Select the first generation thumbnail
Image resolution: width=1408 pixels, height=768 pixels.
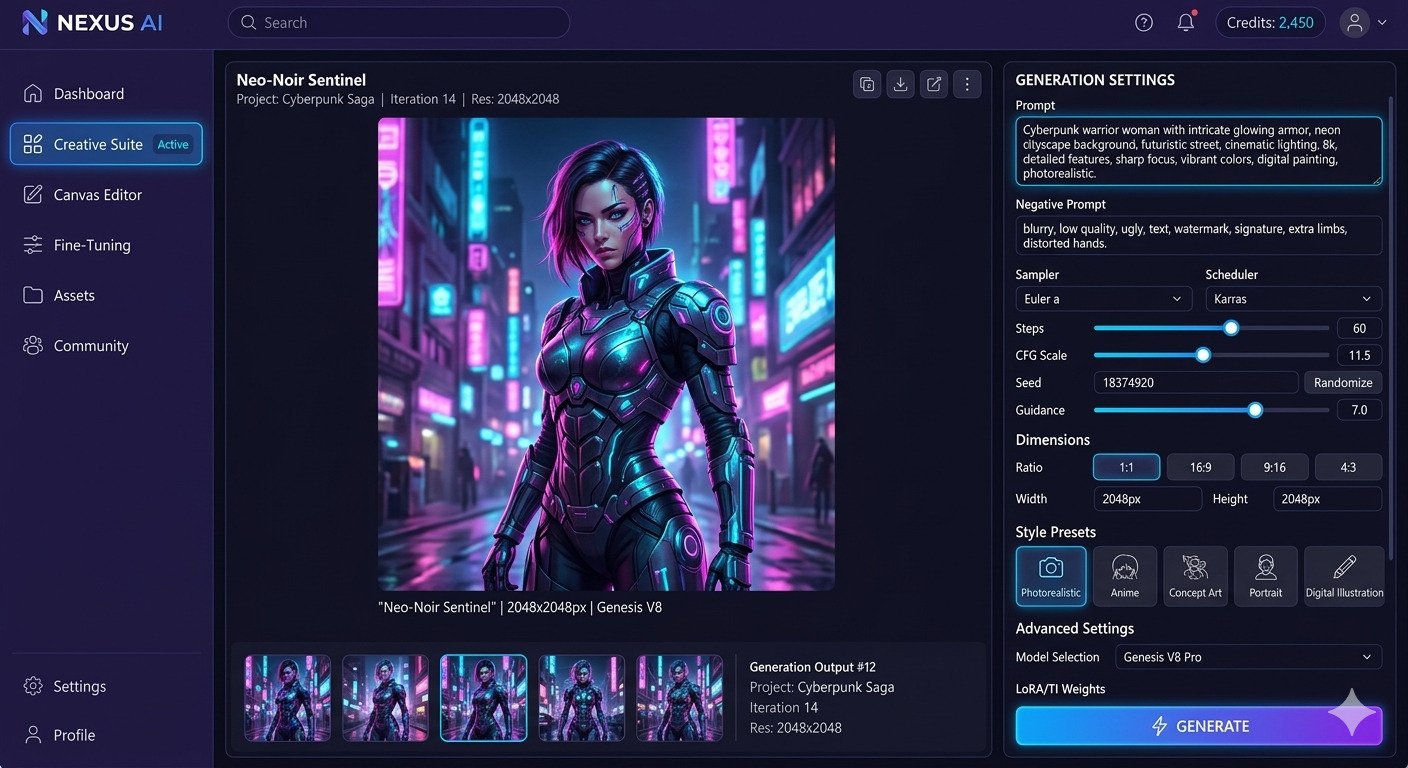288,698
